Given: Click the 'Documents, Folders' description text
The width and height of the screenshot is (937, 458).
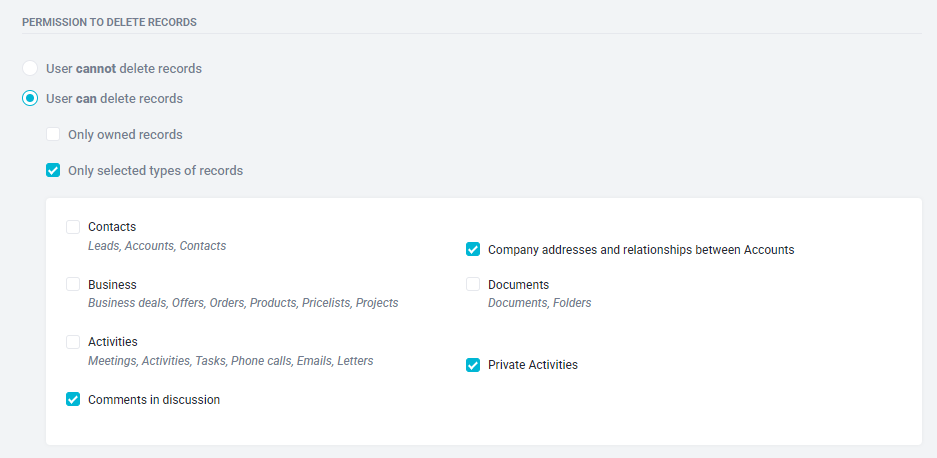Looking at the screenshot, I should point(540,303).
